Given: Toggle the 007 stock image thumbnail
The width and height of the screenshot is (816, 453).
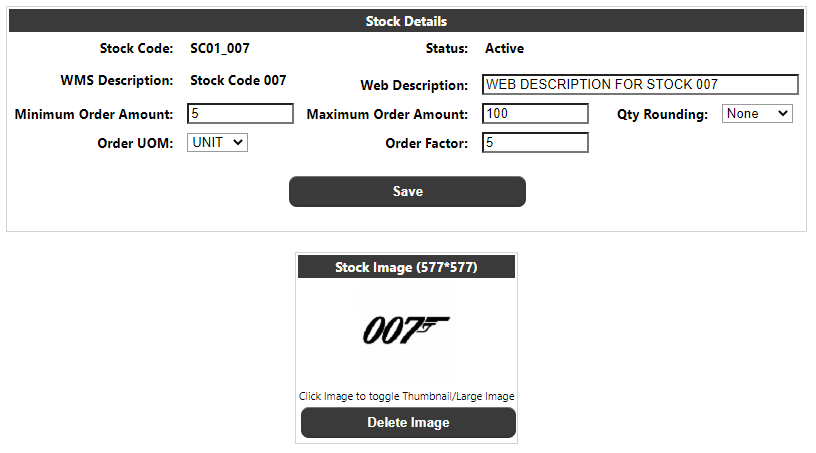Looking at the screenshot, I should [x=406, y=331].
